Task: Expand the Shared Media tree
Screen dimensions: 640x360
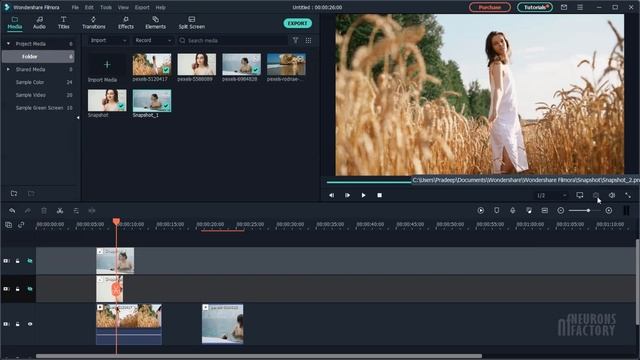Action: coord(8,69)
